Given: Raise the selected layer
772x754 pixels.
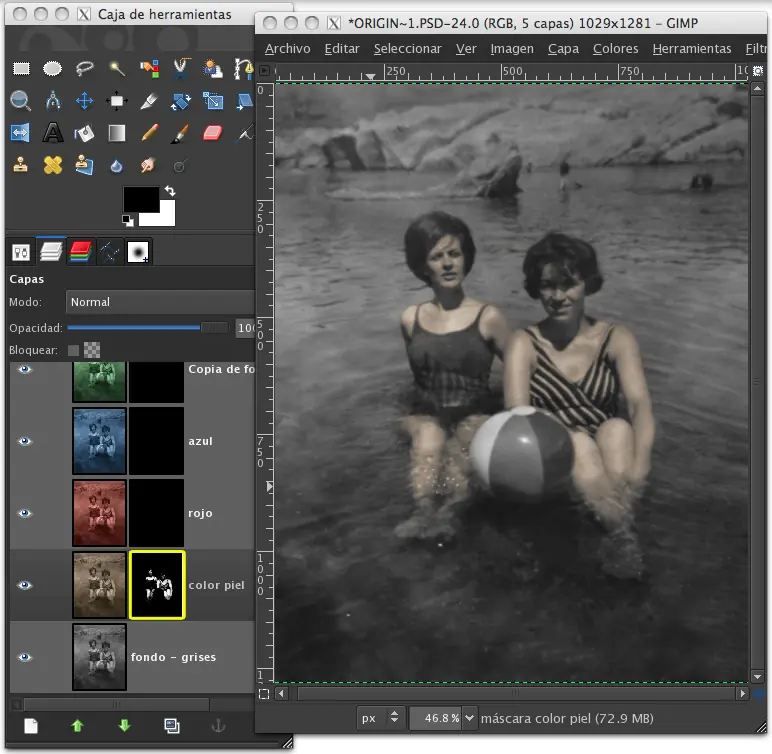Looking at the screenshot, I should (77, 725).
